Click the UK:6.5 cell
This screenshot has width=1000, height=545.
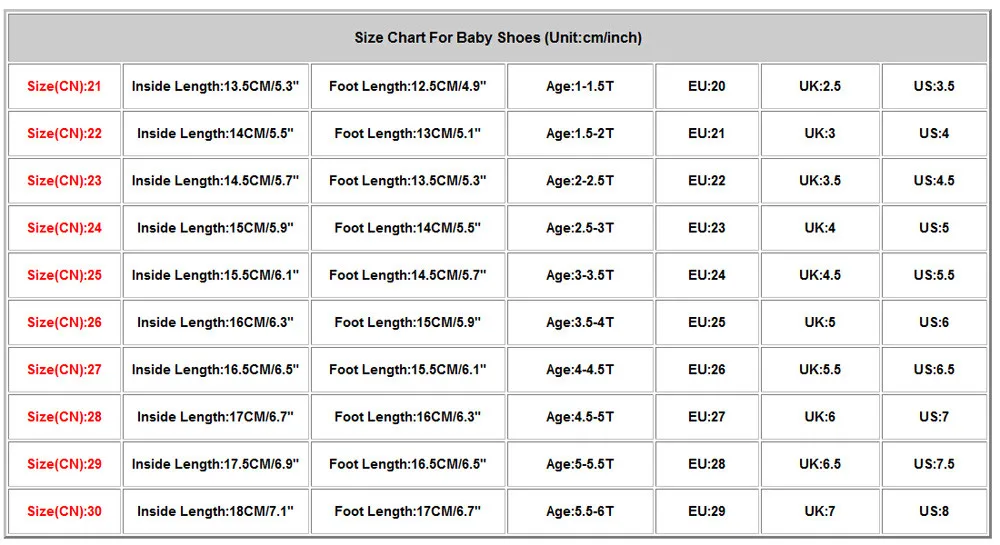click(x=820, y=464)
